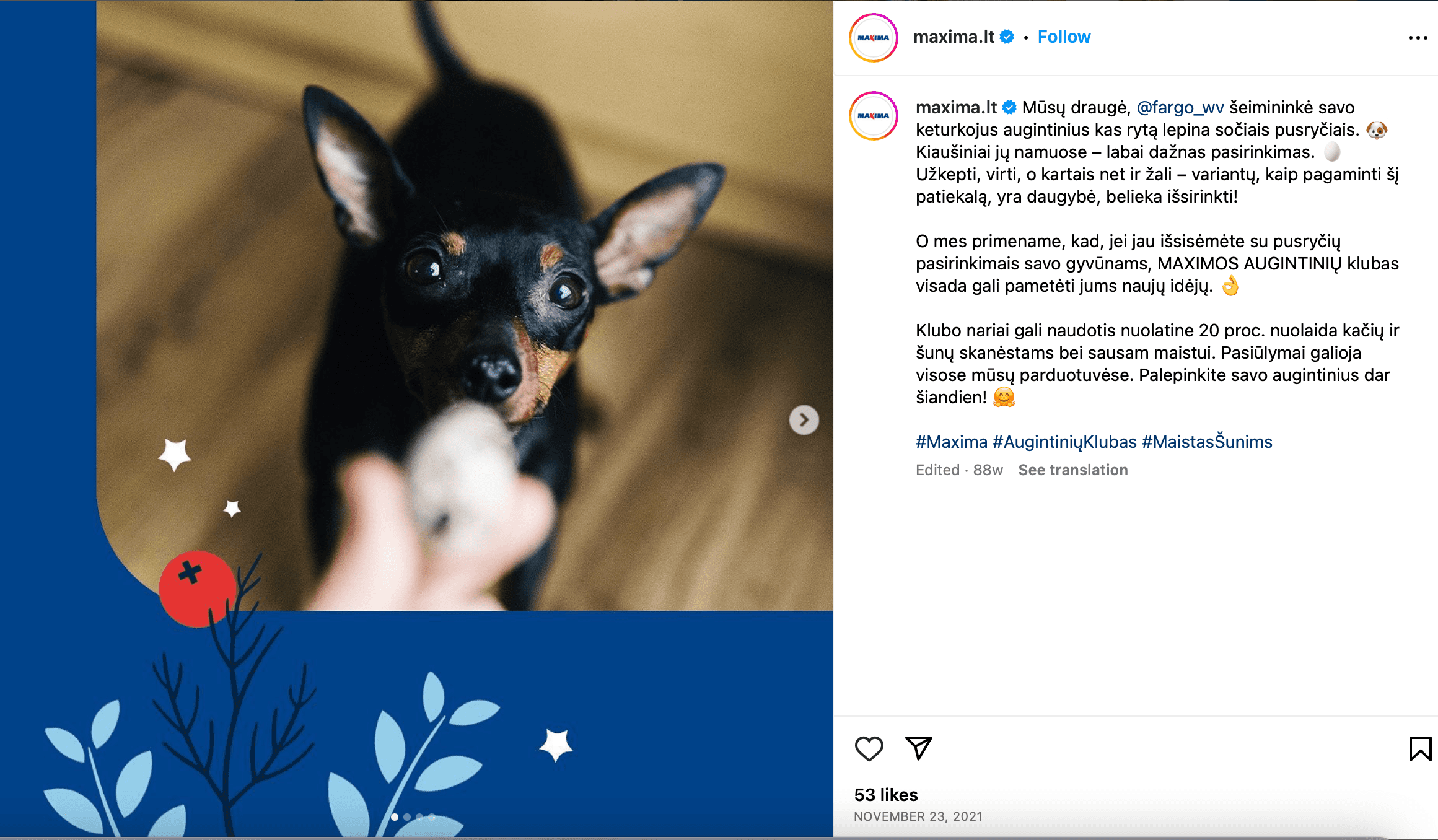
Task: Open the three-dot more options menu
Action: (1418, 38)
